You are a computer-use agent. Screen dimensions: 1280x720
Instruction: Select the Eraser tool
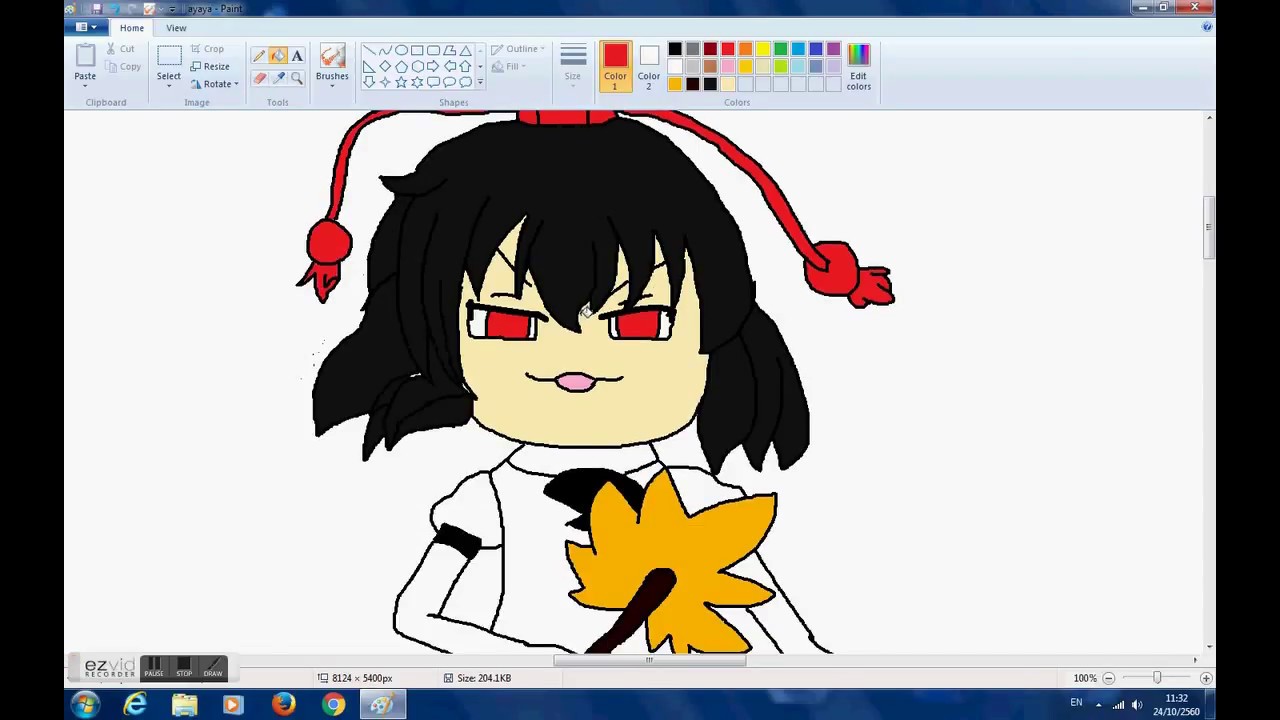(259, 78)
